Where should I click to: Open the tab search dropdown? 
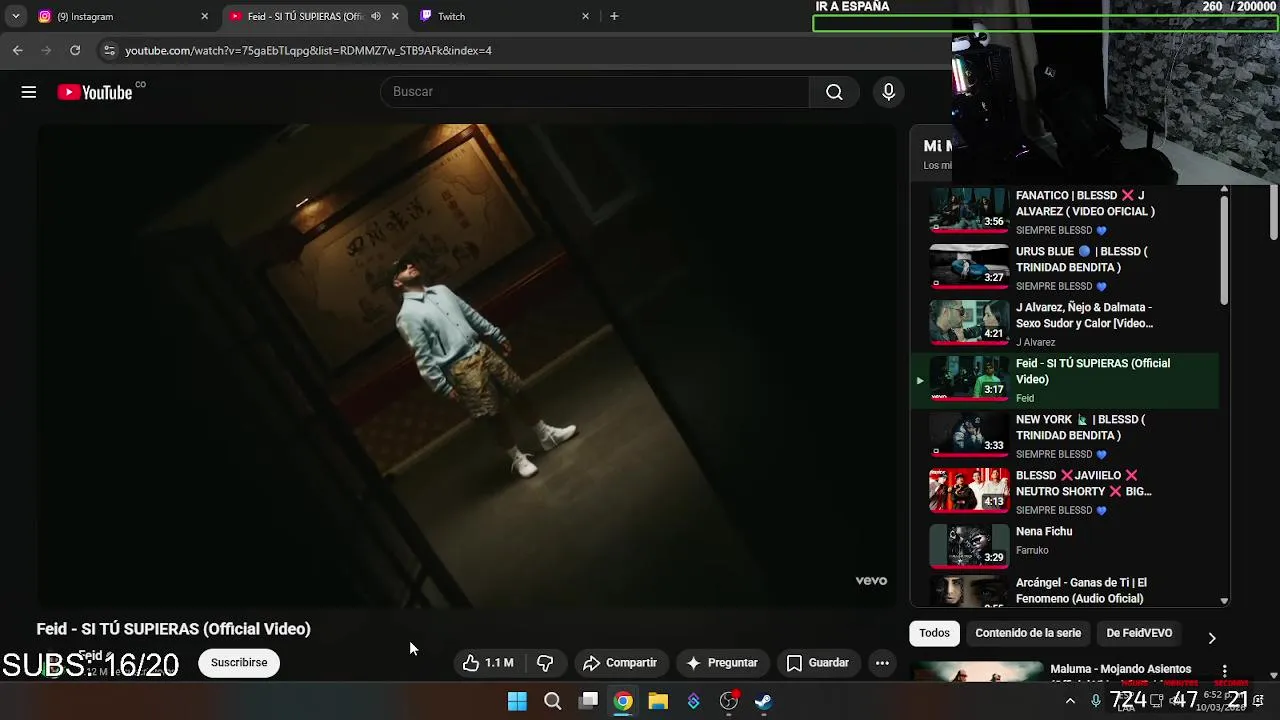tap(16, 16)
